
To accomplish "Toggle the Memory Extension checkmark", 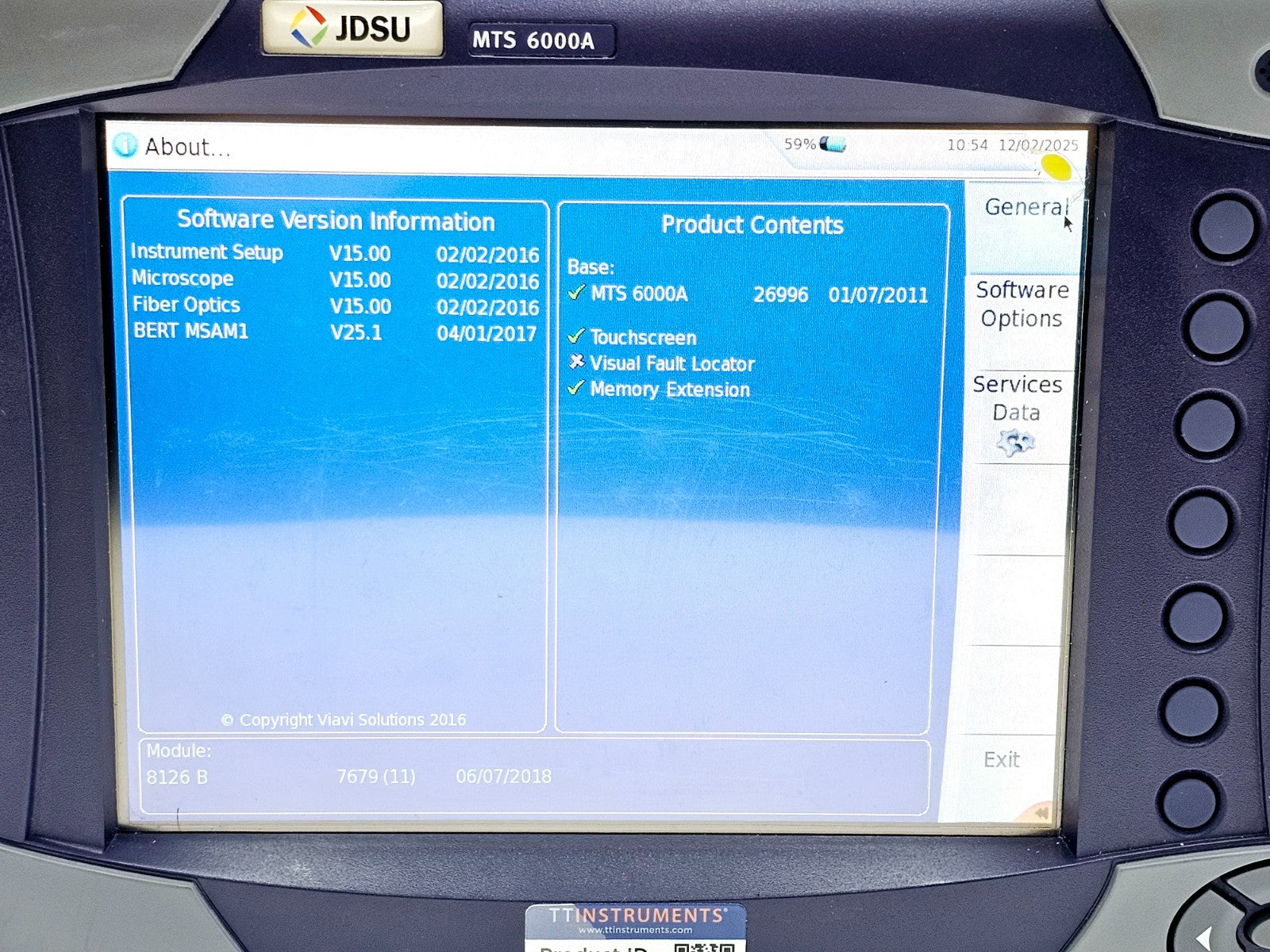I will [x=577, y=389].
